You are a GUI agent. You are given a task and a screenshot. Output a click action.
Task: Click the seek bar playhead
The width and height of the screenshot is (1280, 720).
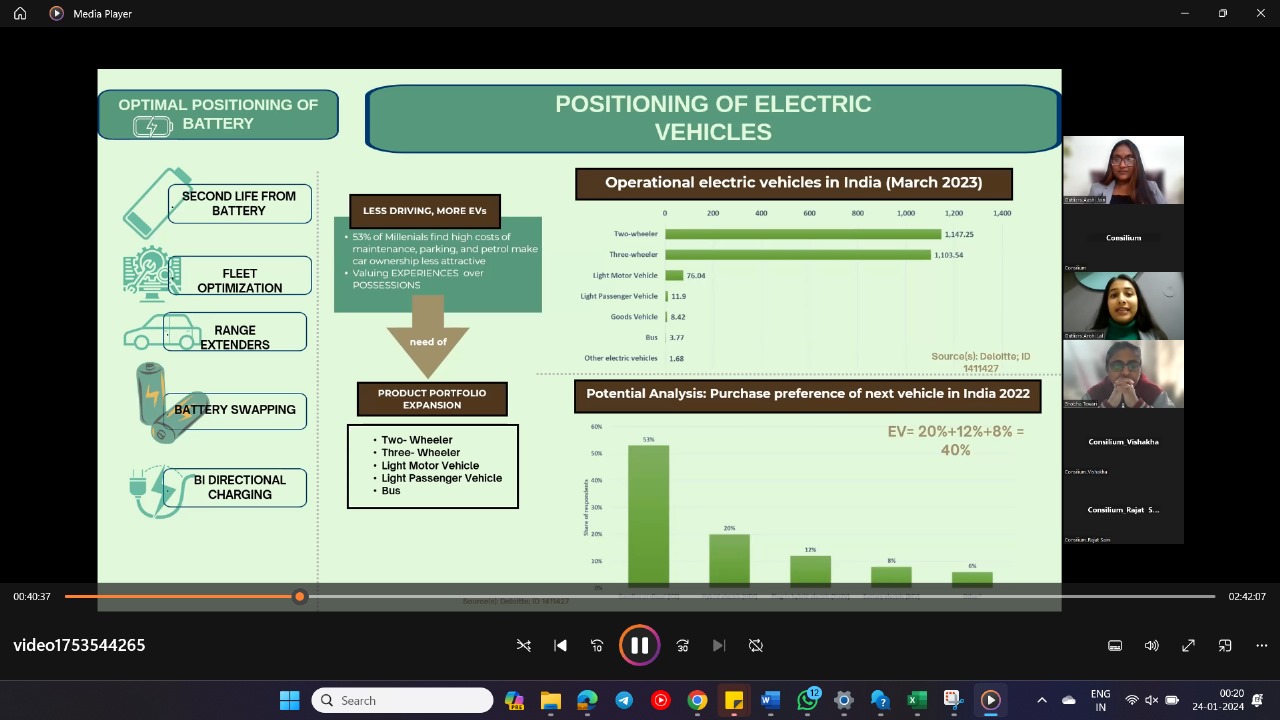coord(299,597)
